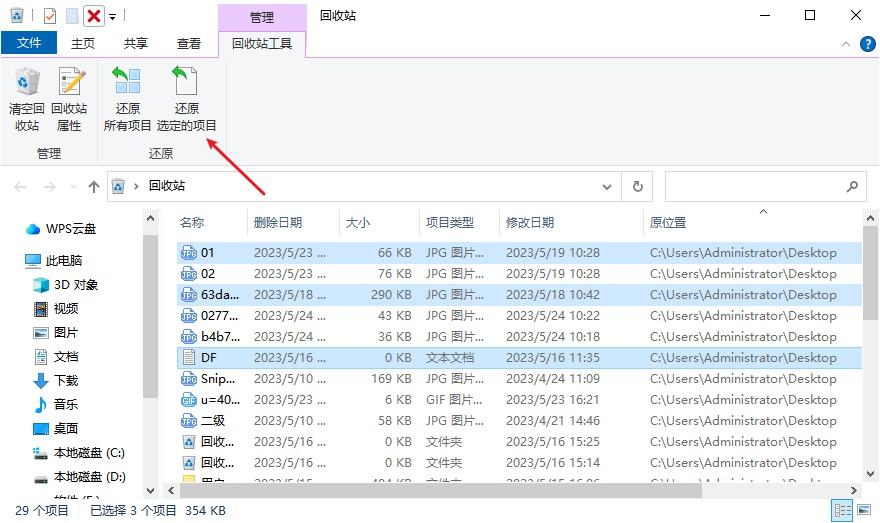Go forward with the forward arrow

tap(49, 186)
